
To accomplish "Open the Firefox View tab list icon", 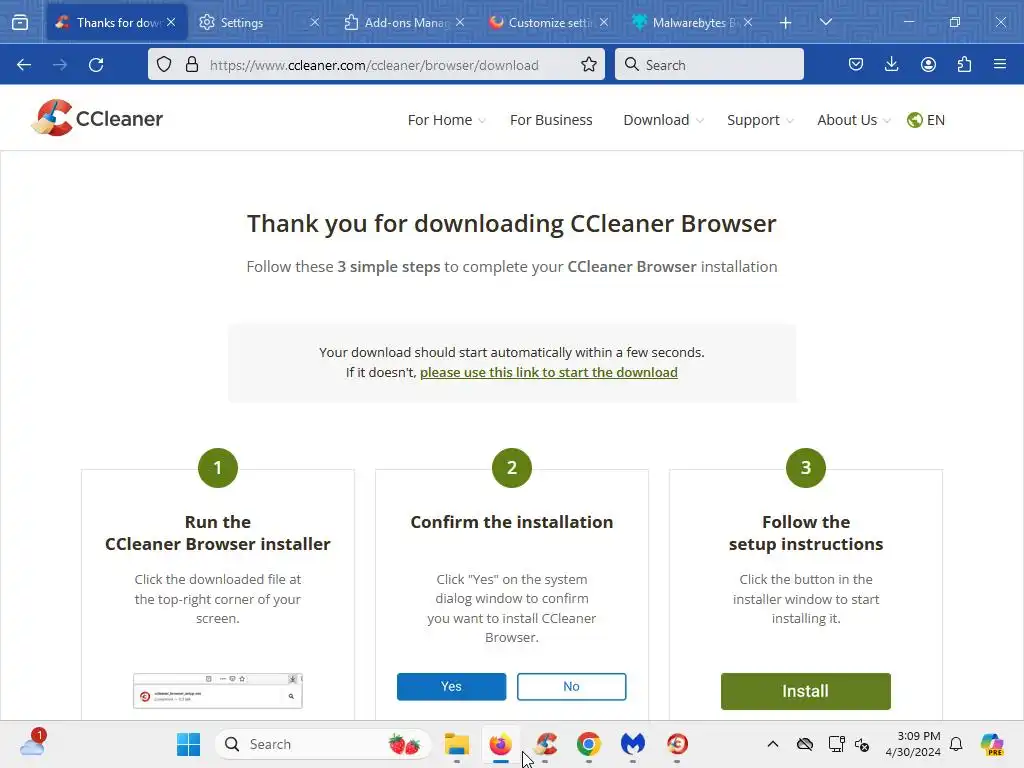I will [20, 22].
